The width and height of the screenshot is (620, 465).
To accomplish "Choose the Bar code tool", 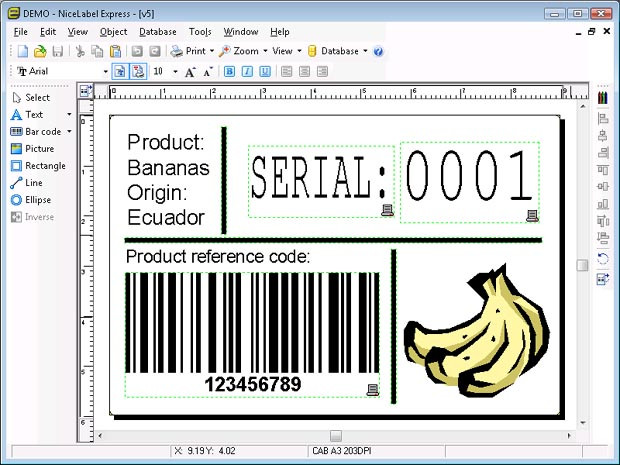I will coord(36,131).
